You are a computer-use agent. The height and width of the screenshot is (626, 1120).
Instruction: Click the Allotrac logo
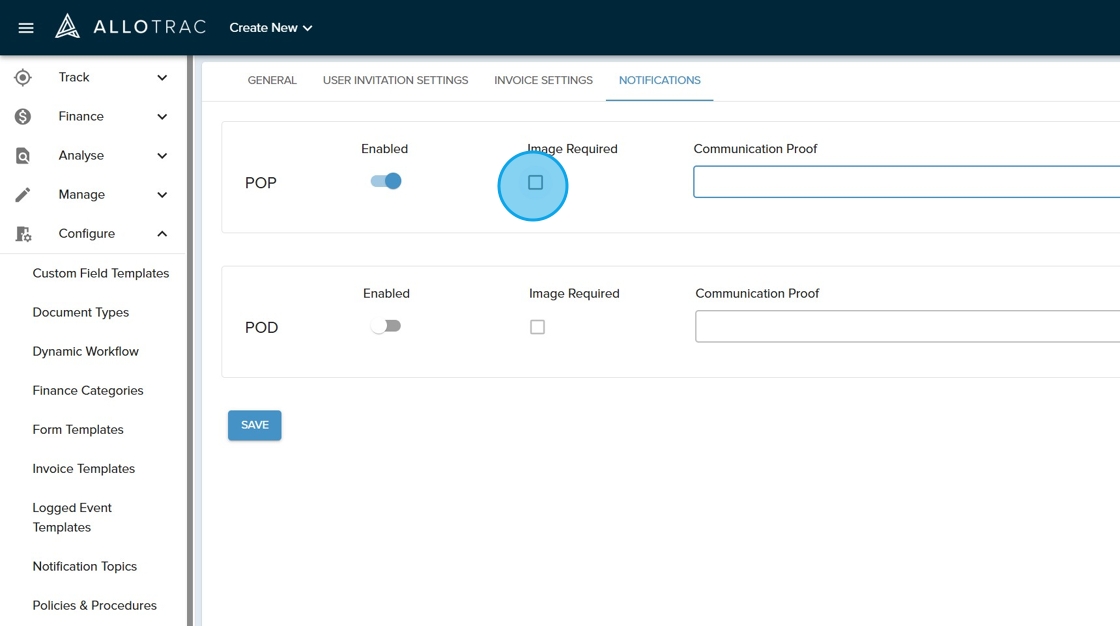131,27
